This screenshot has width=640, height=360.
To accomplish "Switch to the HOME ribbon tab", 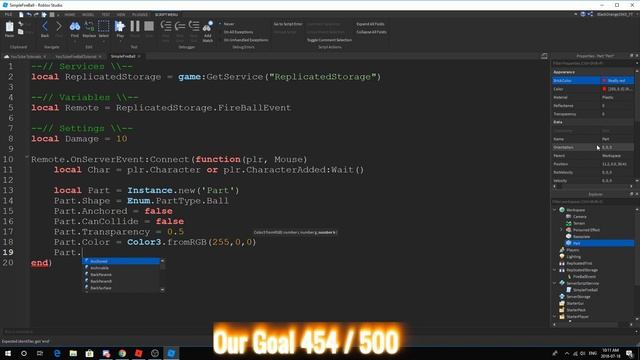I will point(70,15).
